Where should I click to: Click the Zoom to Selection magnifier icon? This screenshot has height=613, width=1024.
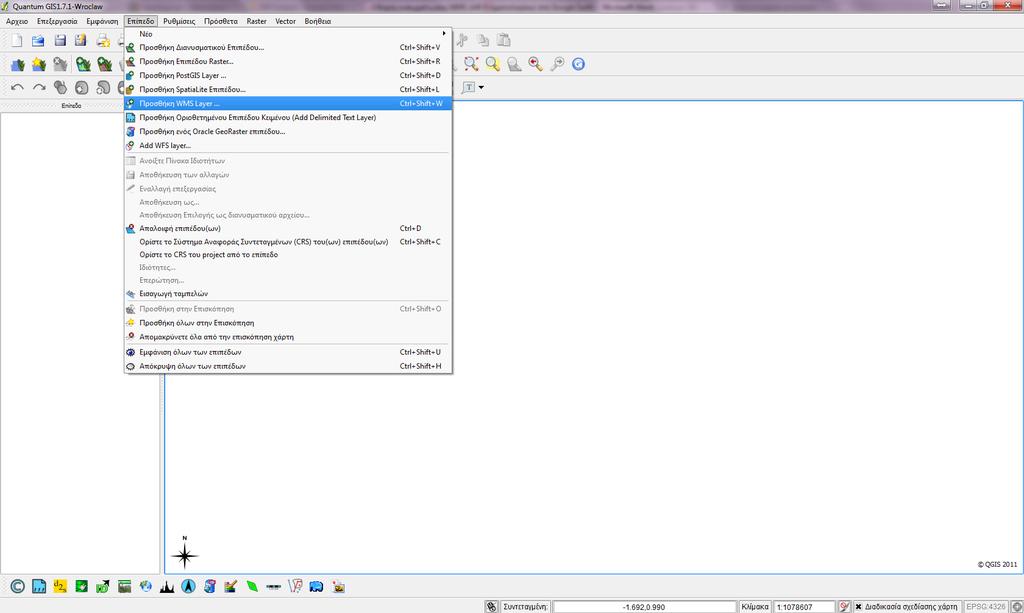(x=492, y=63)
